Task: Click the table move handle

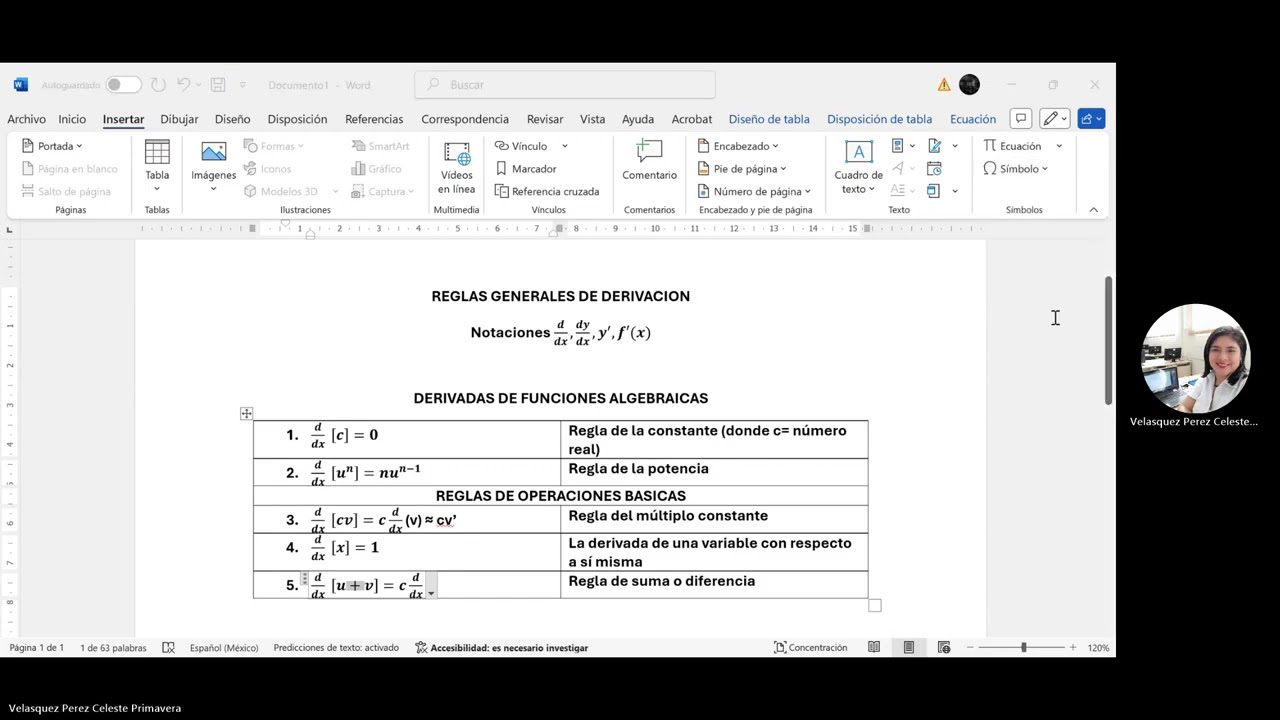Action: (246, 413)
